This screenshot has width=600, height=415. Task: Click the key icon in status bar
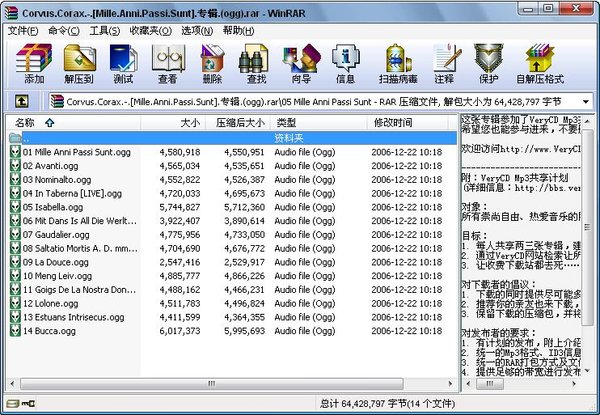pyautogui.click(x=28, y=404)
